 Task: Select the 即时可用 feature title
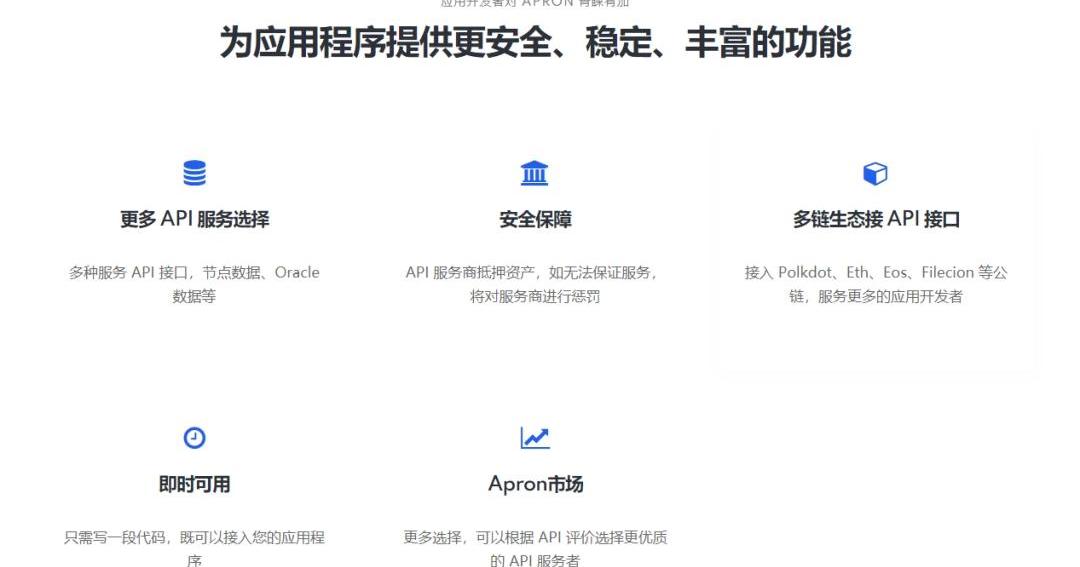tap(194, 485)
